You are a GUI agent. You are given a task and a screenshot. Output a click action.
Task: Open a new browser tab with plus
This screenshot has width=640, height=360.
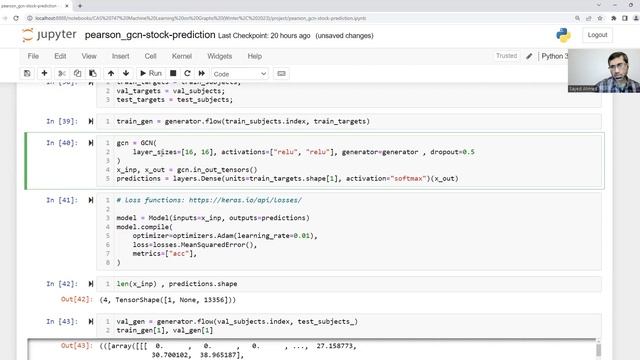pyautogui.click(x=80, y=6)
